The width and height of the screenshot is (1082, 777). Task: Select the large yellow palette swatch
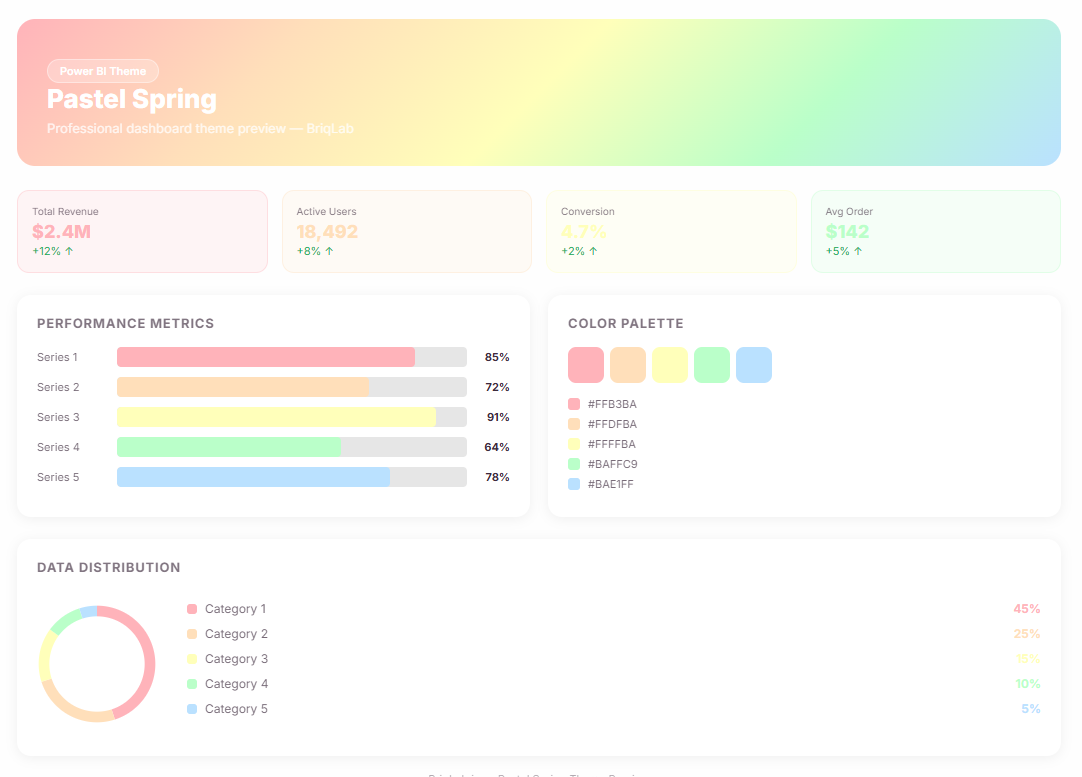670,365
